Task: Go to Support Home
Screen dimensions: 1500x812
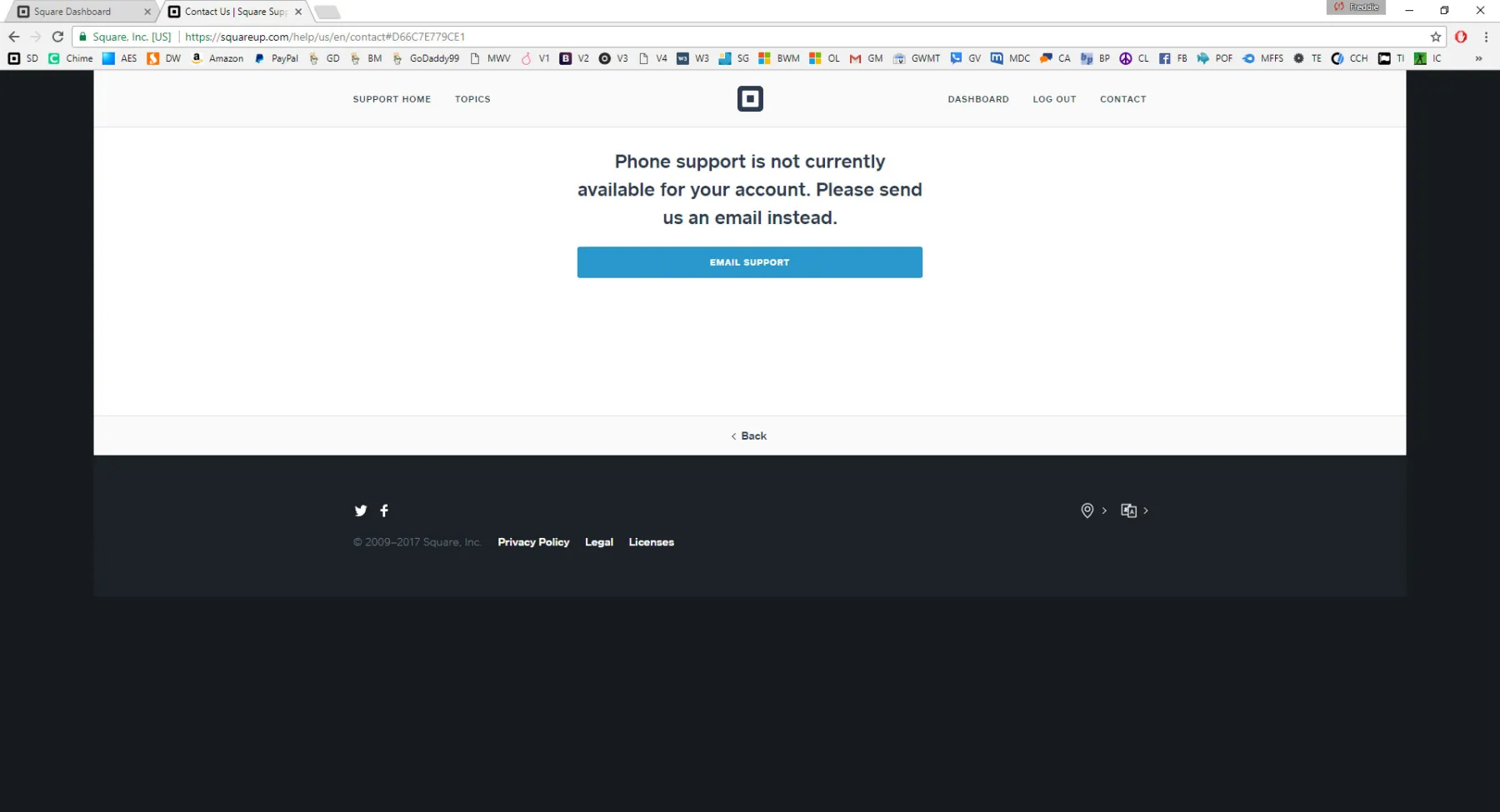Action: tap(392, 99)
